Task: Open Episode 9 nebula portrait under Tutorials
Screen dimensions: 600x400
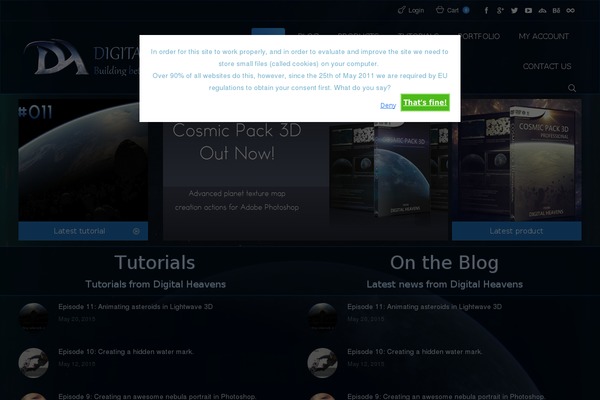Action: click(x=157, y=396)
